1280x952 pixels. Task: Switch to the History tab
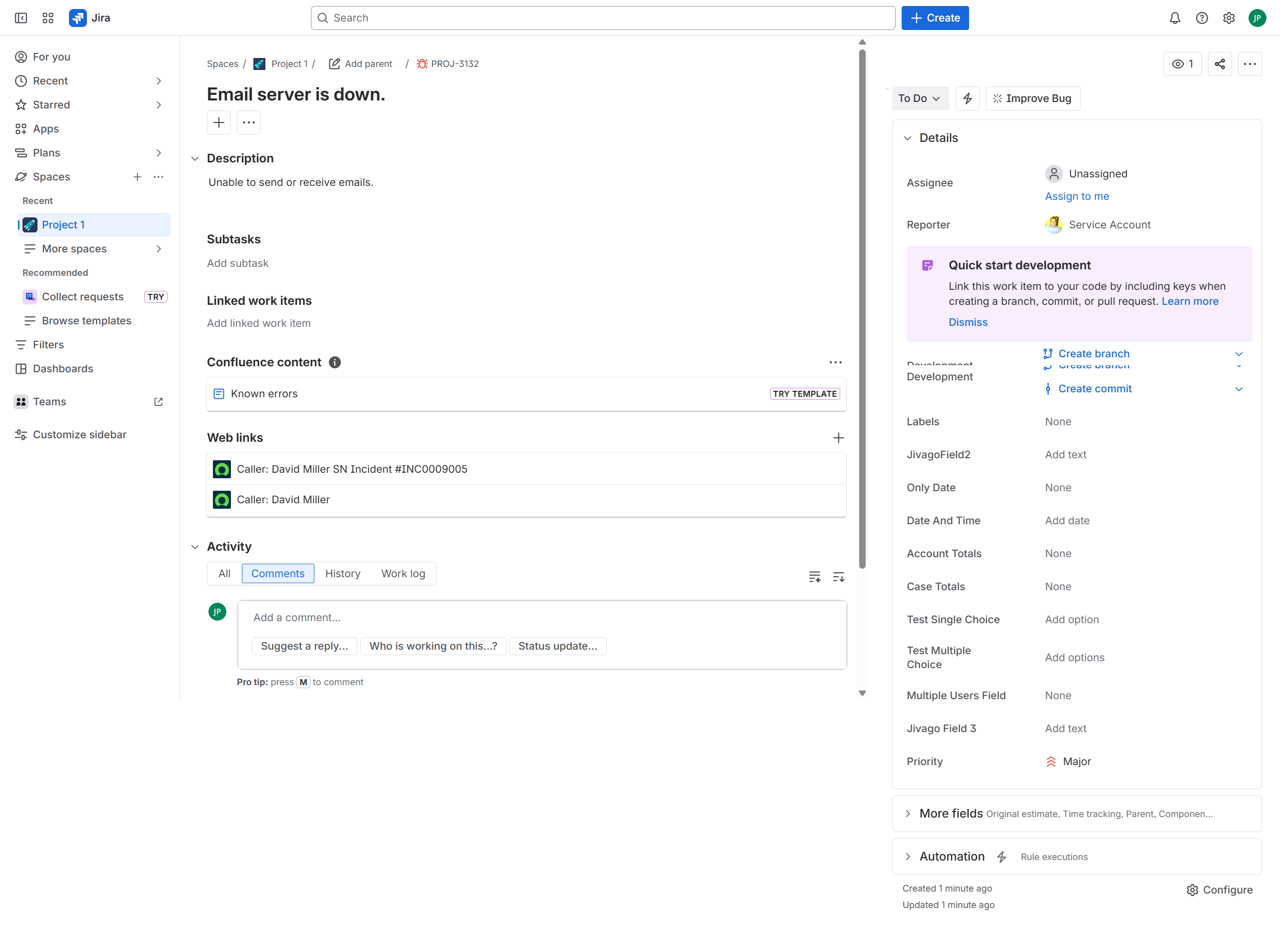342,573
